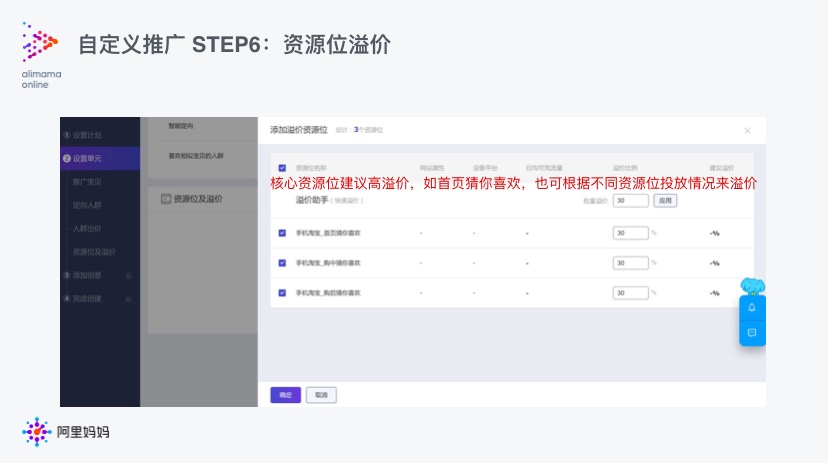Click the 批量溢价 batch premium input field

(631, 201)
